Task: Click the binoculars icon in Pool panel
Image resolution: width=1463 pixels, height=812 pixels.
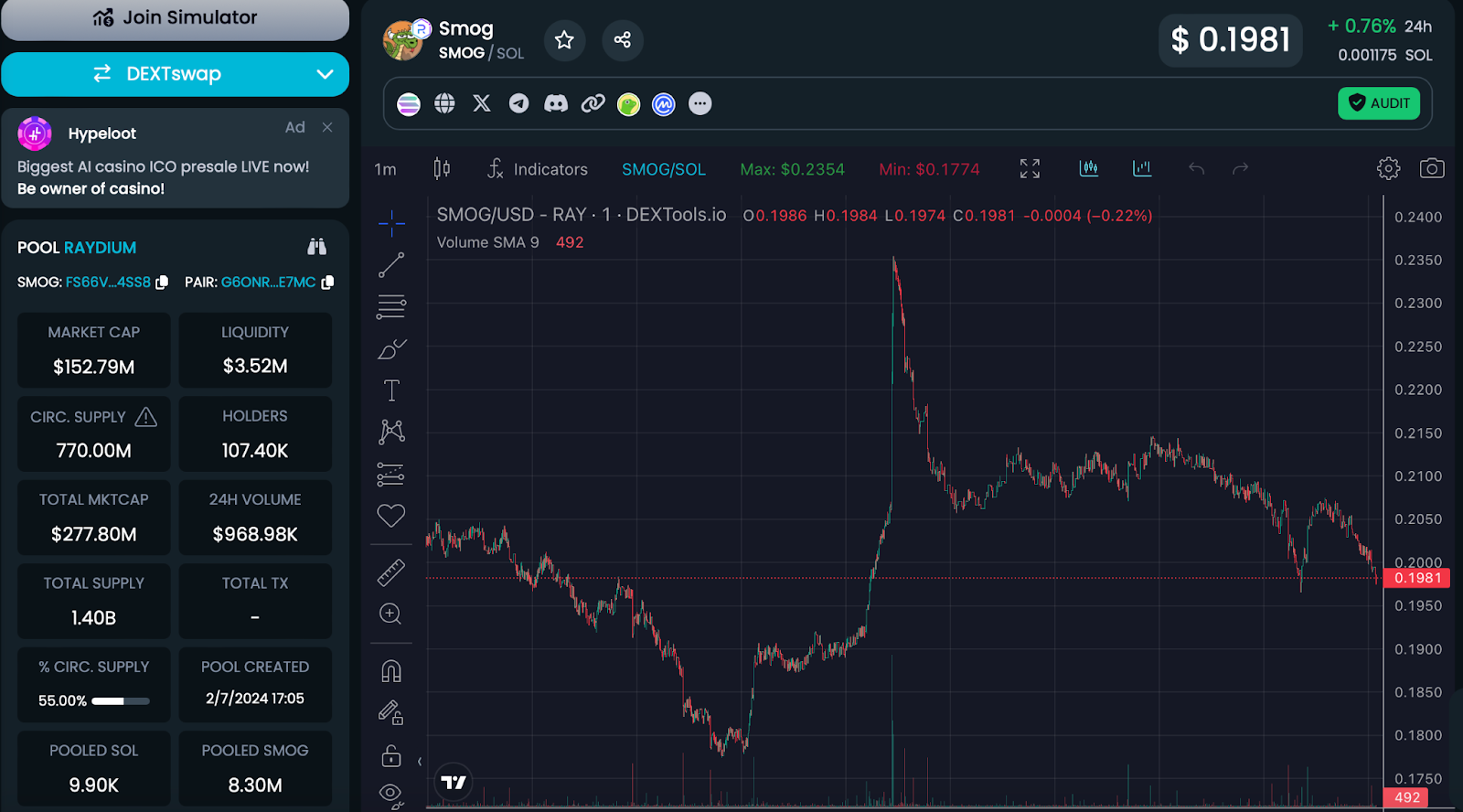Action: [316, 246]
